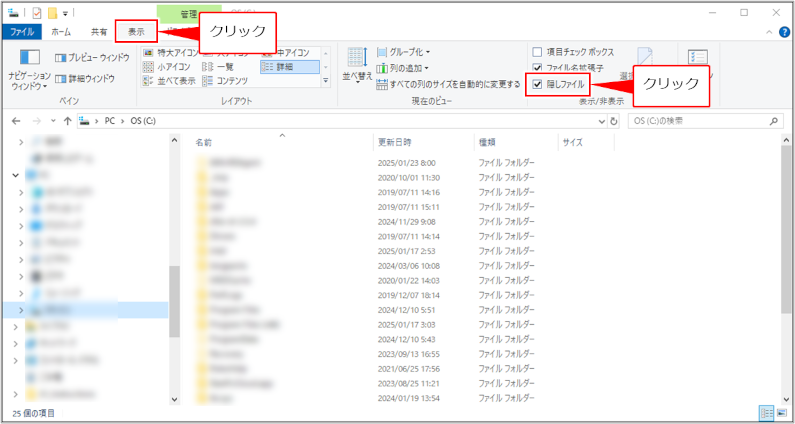Switch to large icons view in status bar

click(783, 412)
